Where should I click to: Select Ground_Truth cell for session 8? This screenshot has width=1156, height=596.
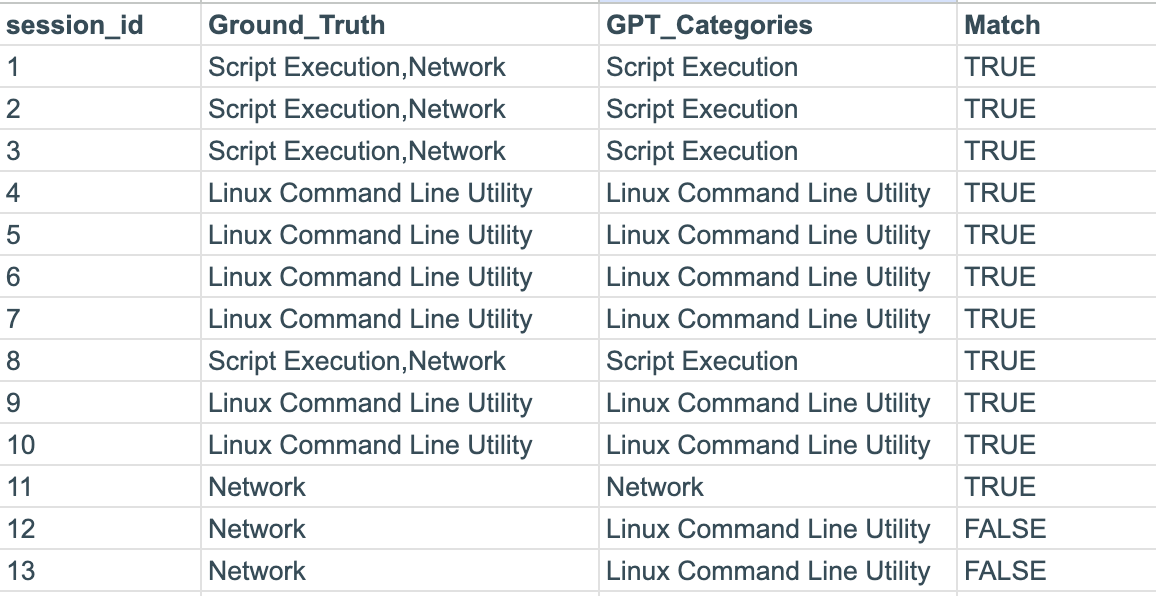click(x=357, y=361)
